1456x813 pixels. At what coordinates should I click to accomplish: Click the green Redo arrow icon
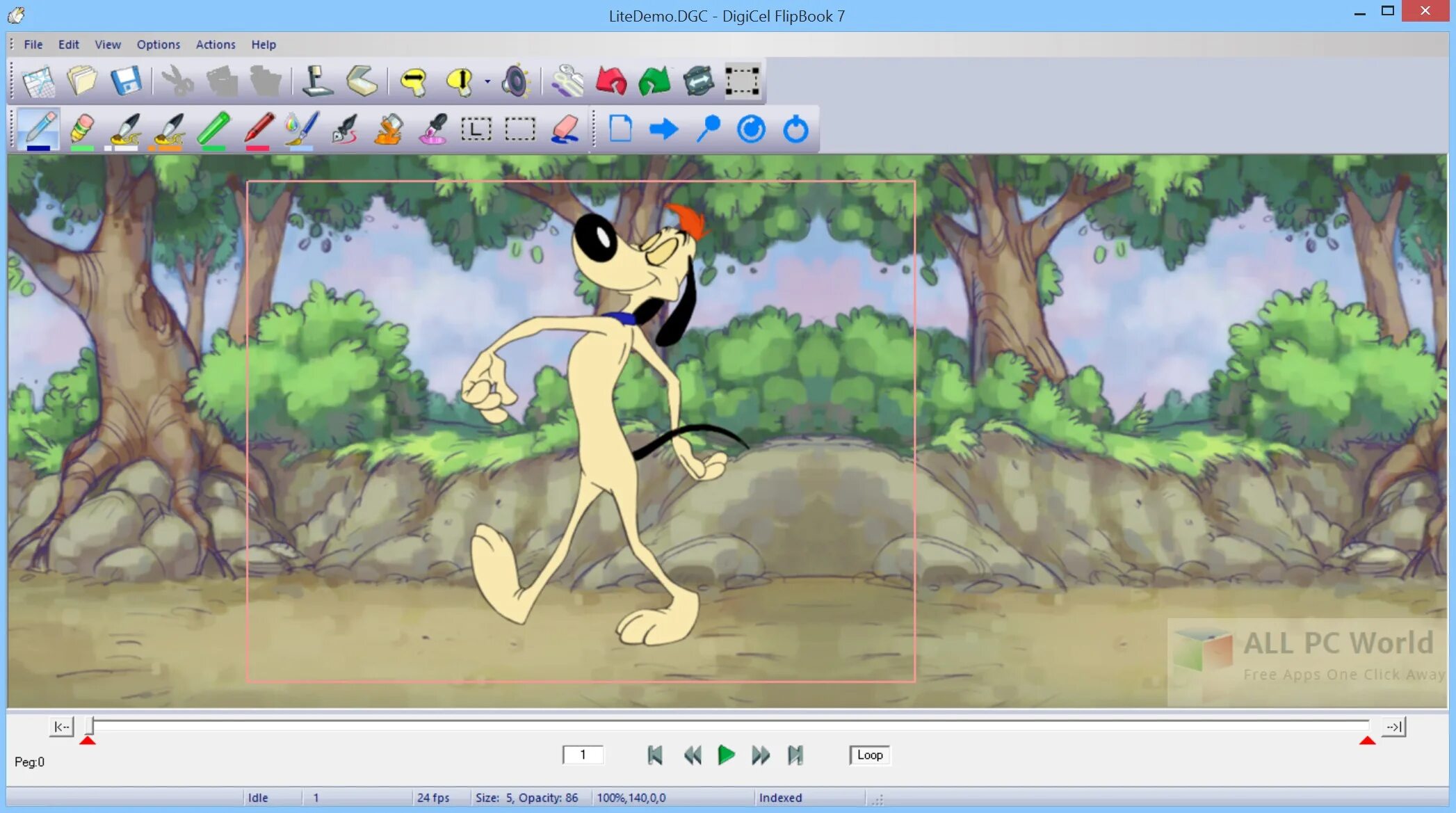pos(654,81)
